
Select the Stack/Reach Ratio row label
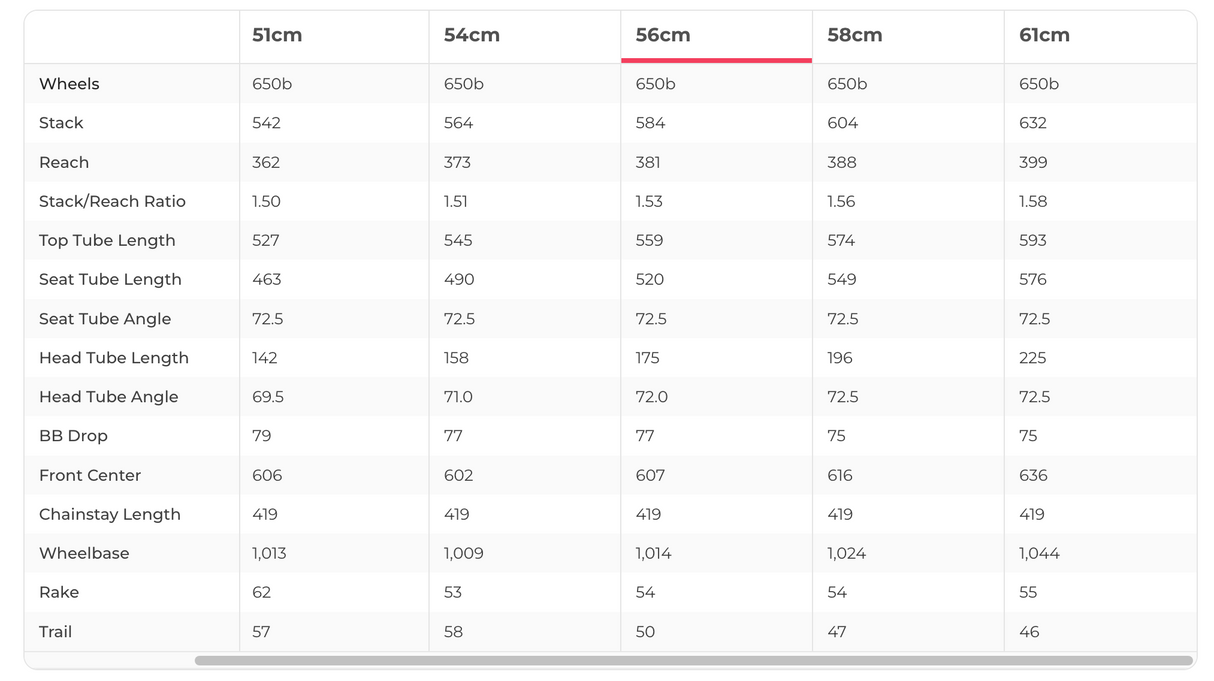tap(112, 201)
